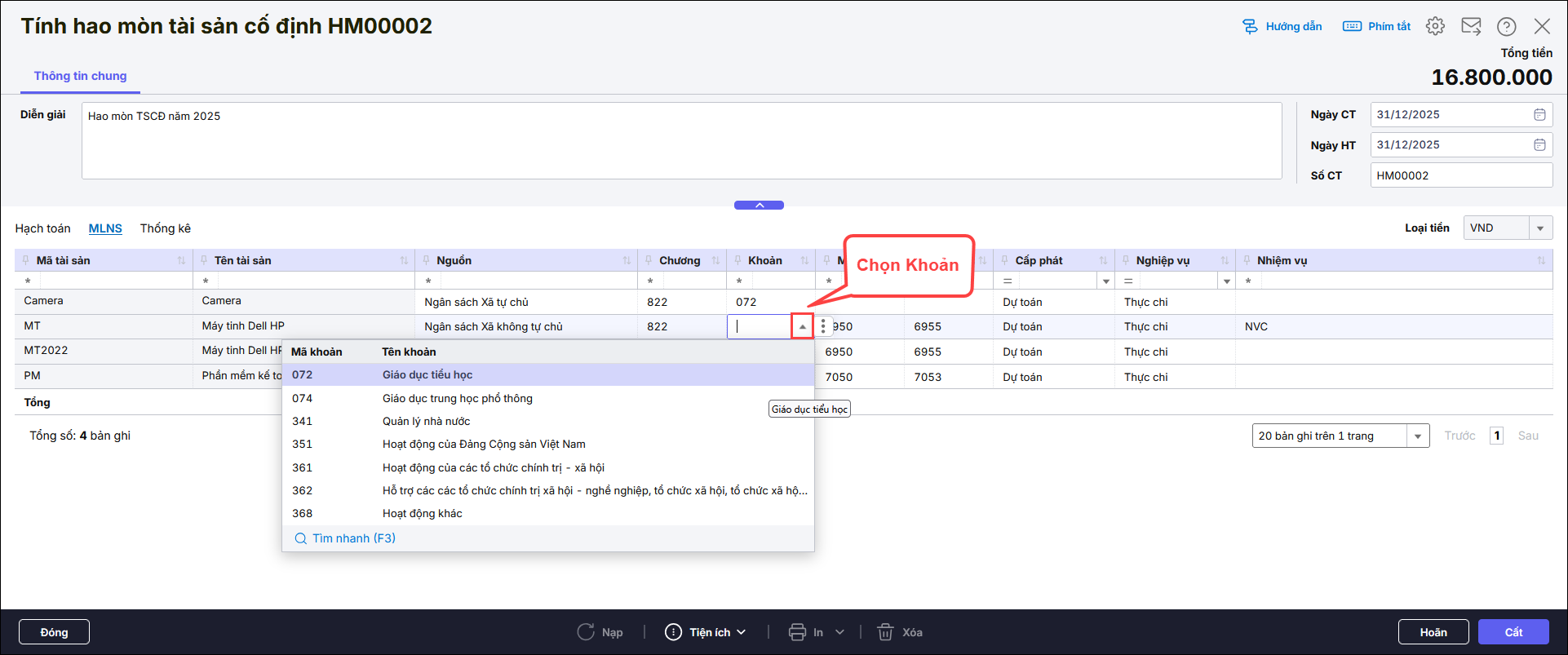Click the In print button

(x=806, y=632)
